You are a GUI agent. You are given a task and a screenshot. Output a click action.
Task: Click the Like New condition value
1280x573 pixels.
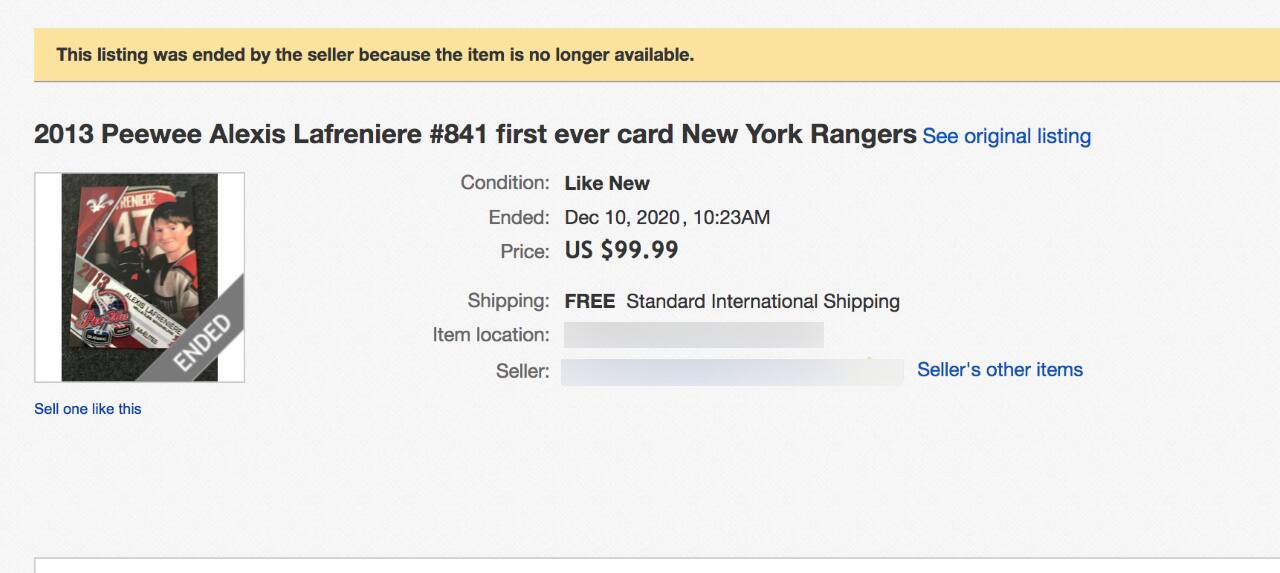[607, 184]
